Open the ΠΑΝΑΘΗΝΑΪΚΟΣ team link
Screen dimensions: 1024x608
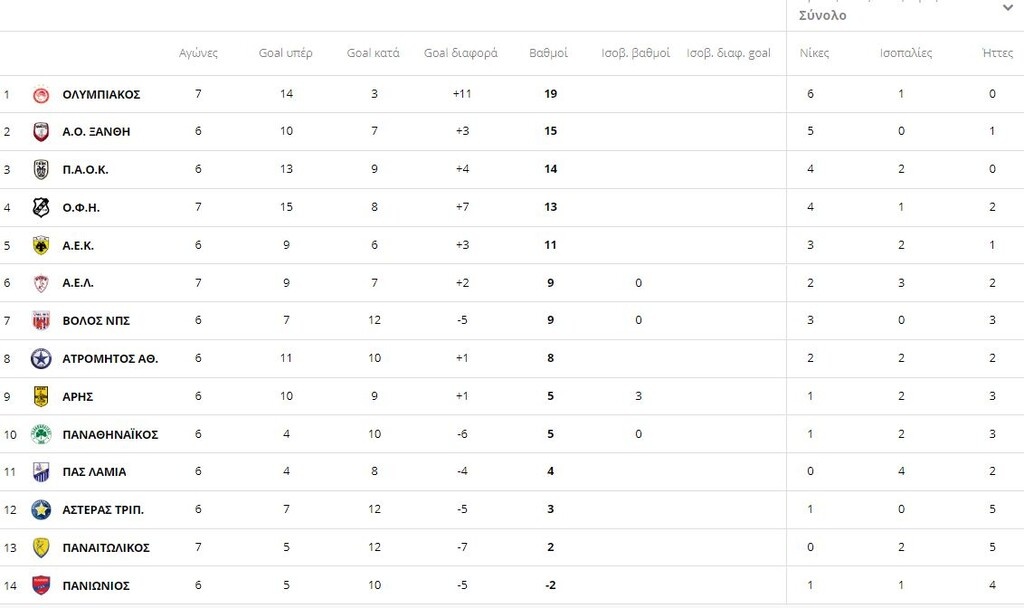110,435
